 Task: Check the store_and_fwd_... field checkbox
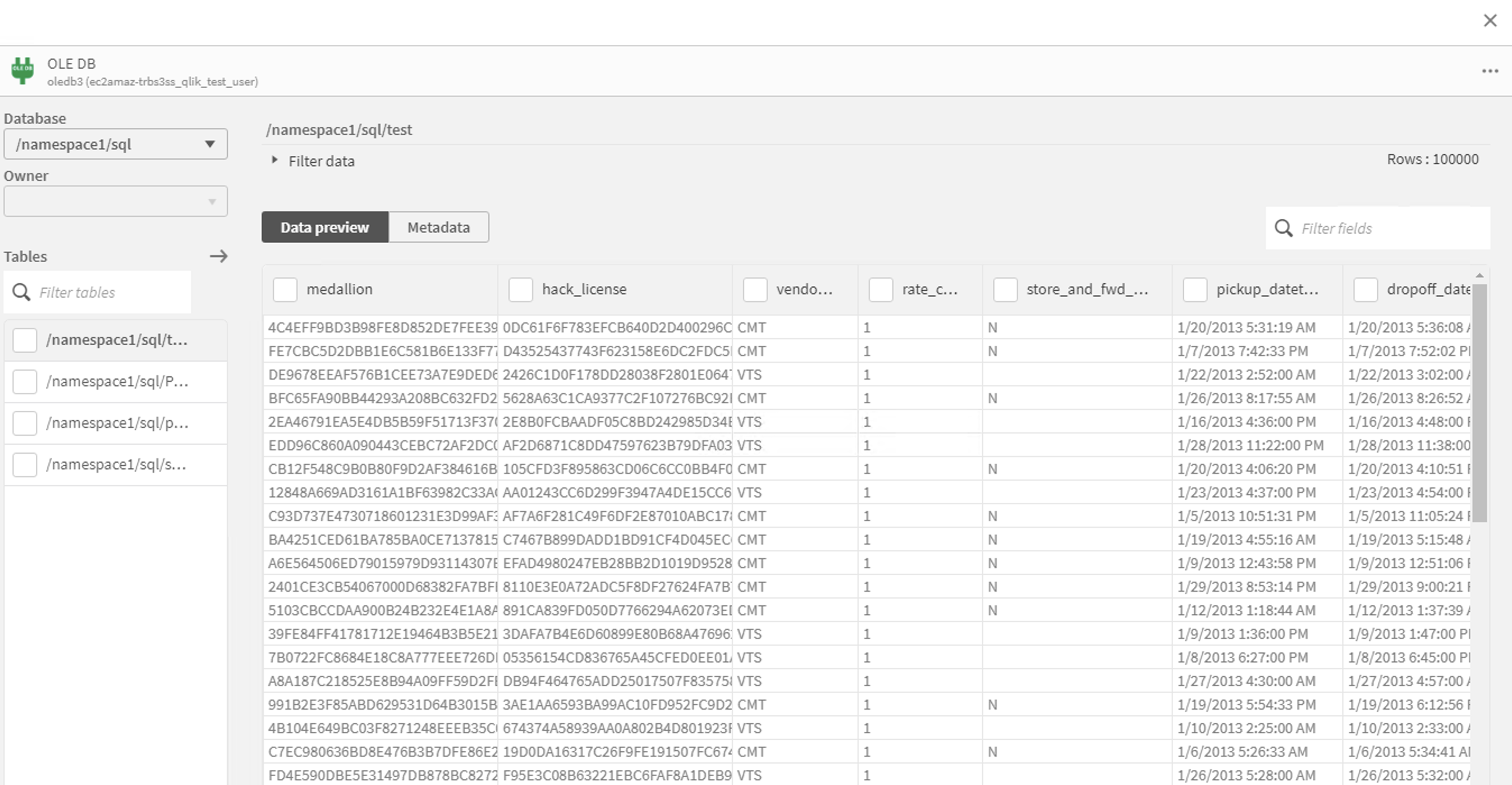pyautogui.click(x=1005, y=289)
